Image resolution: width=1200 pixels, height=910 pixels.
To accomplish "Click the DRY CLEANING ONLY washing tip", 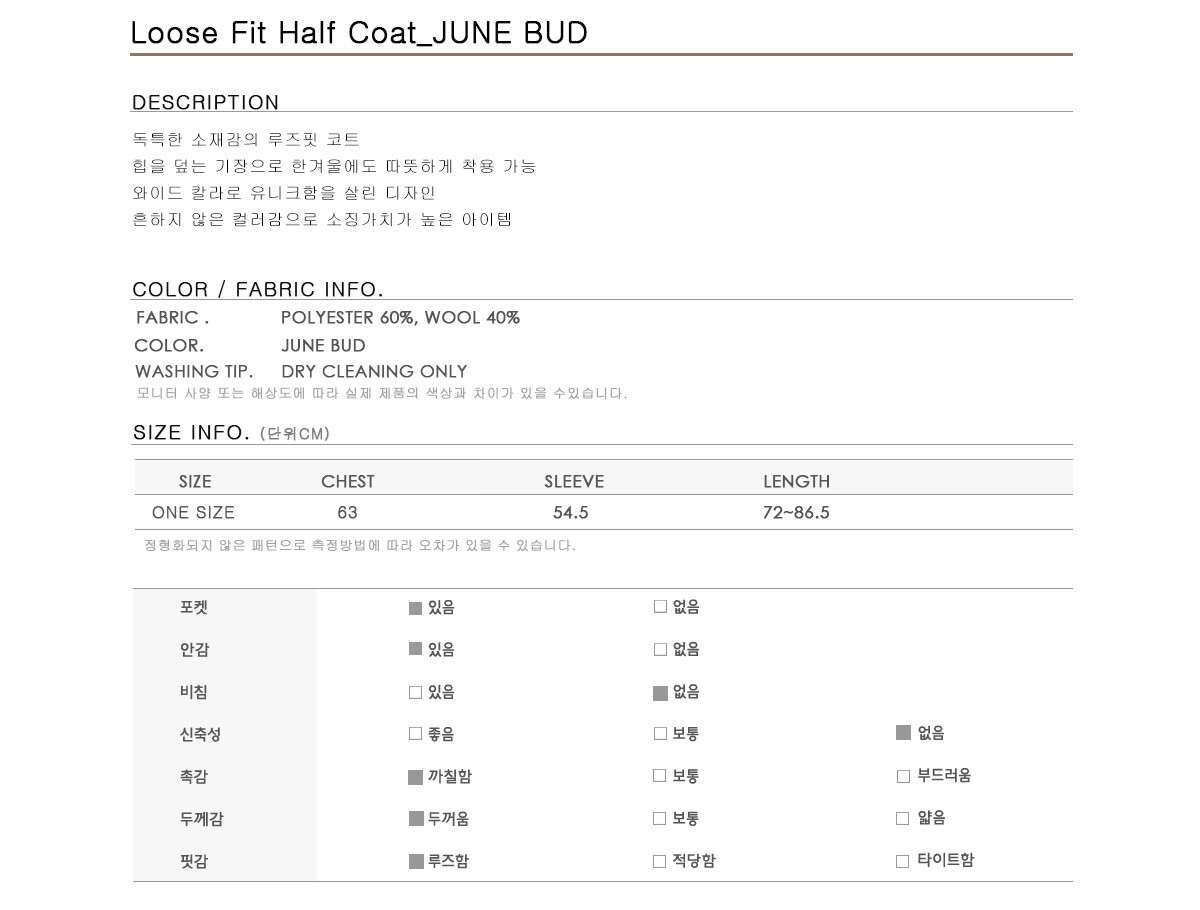I will coord(374,372).
